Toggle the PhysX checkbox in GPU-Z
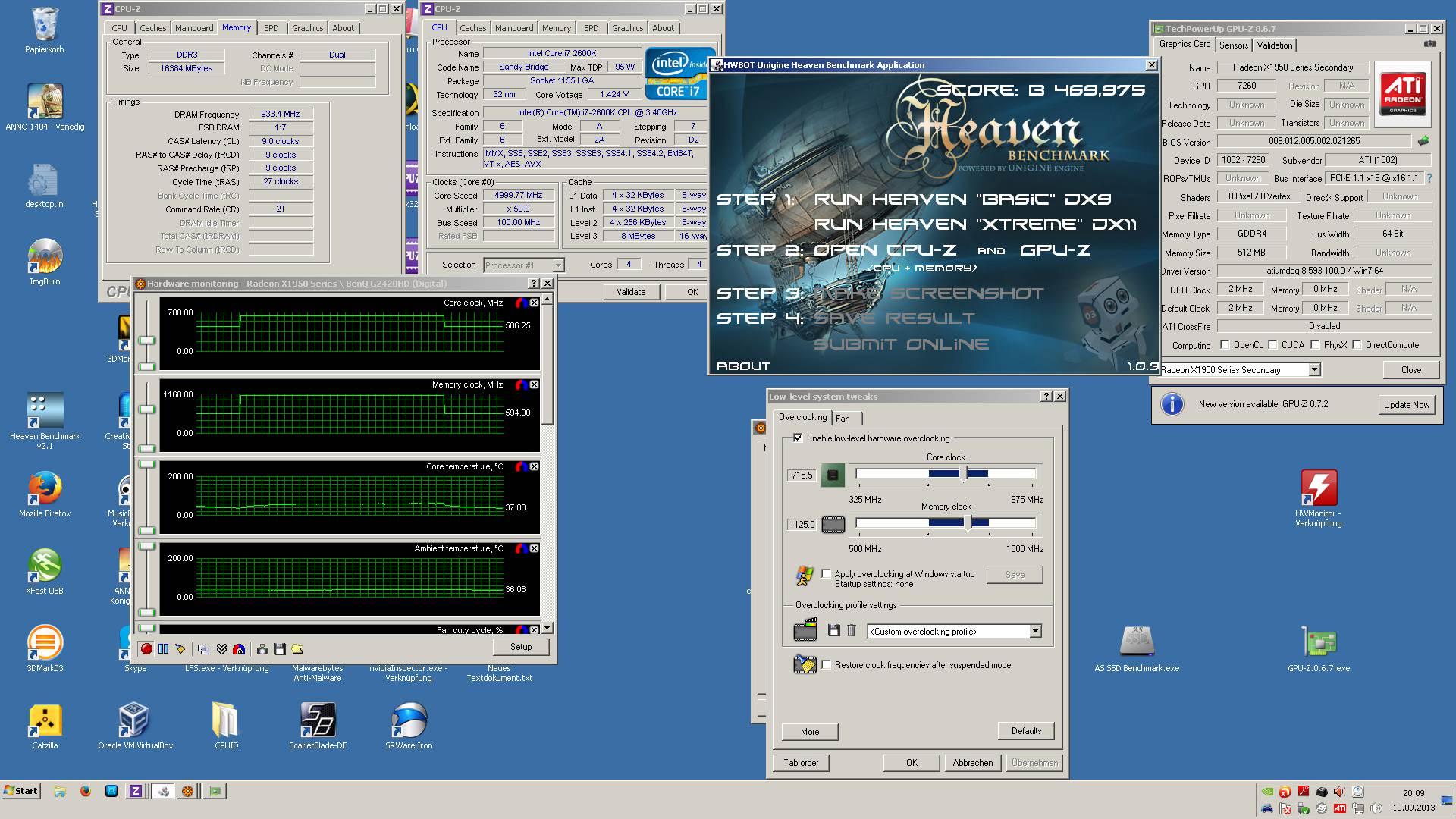This screenshot has height=819, width=1456. 1315,345
